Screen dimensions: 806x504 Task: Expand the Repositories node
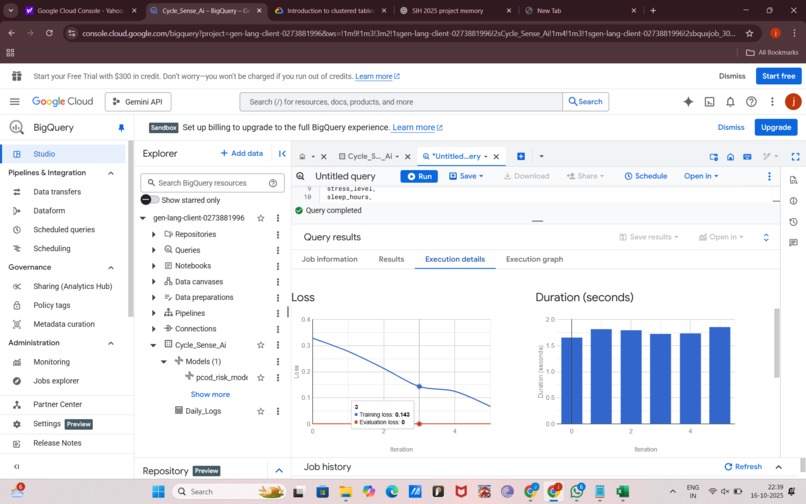click(153, 235)
